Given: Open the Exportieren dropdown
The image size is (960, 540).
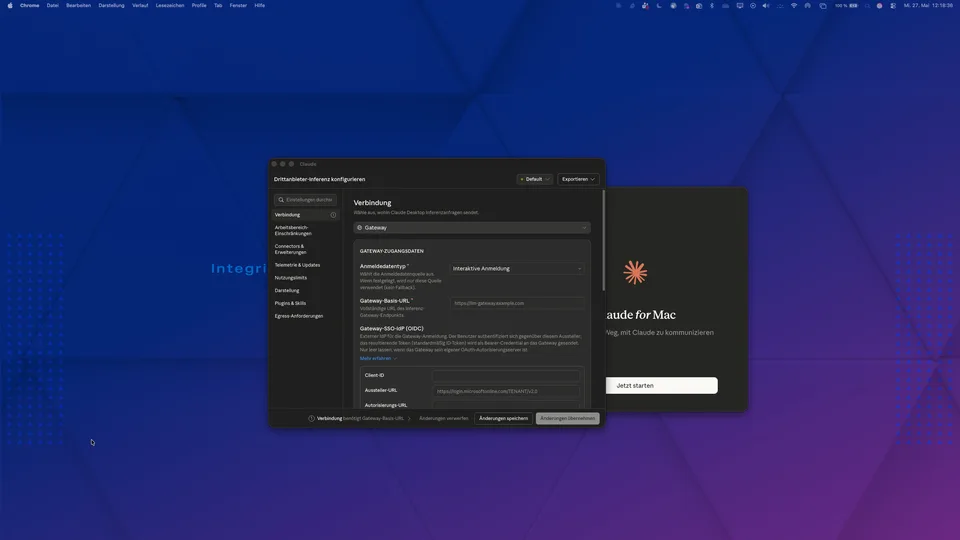Looking at the screenshot, I should click(x=579, y=179).
